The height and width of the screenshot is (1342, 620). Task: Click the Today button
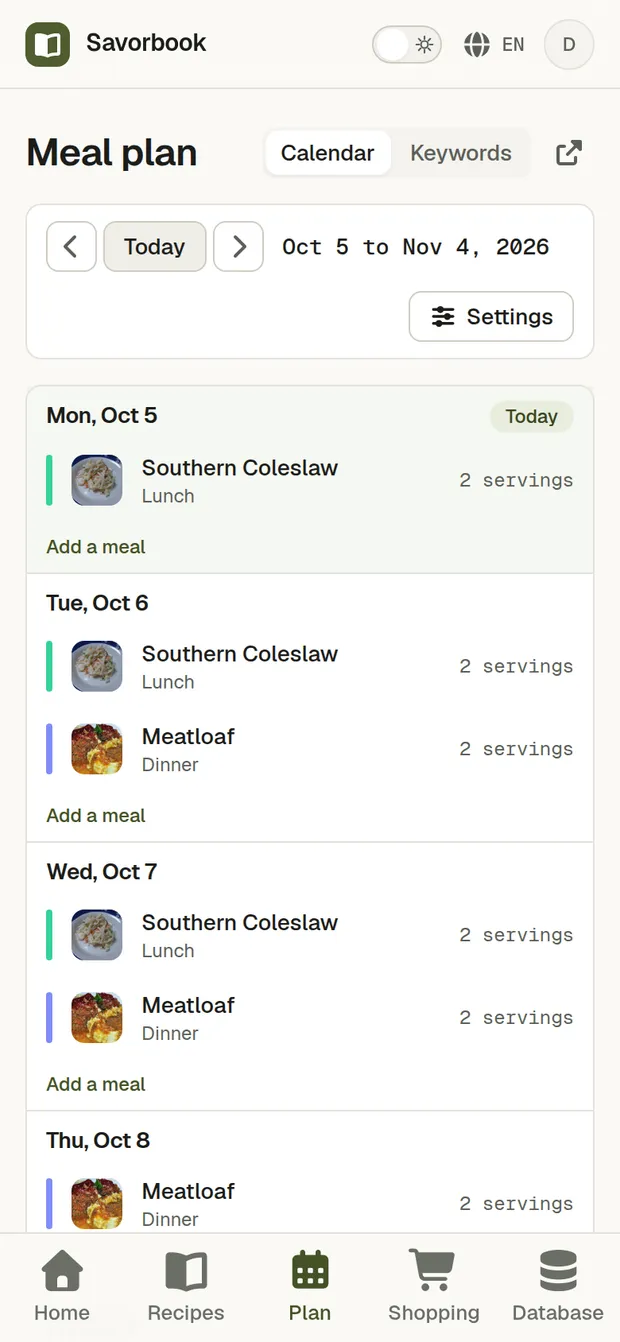pyautogui.click(x=155, y=247)
